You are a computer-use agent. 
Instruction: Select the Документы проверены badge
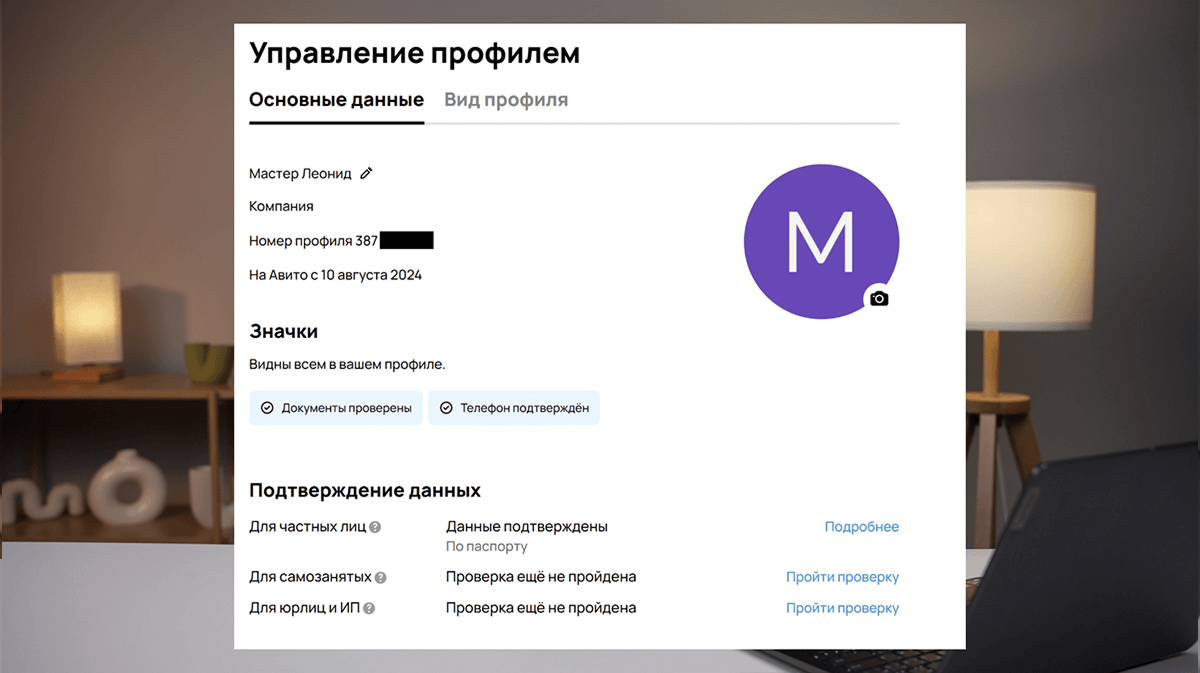click(336, 408)
